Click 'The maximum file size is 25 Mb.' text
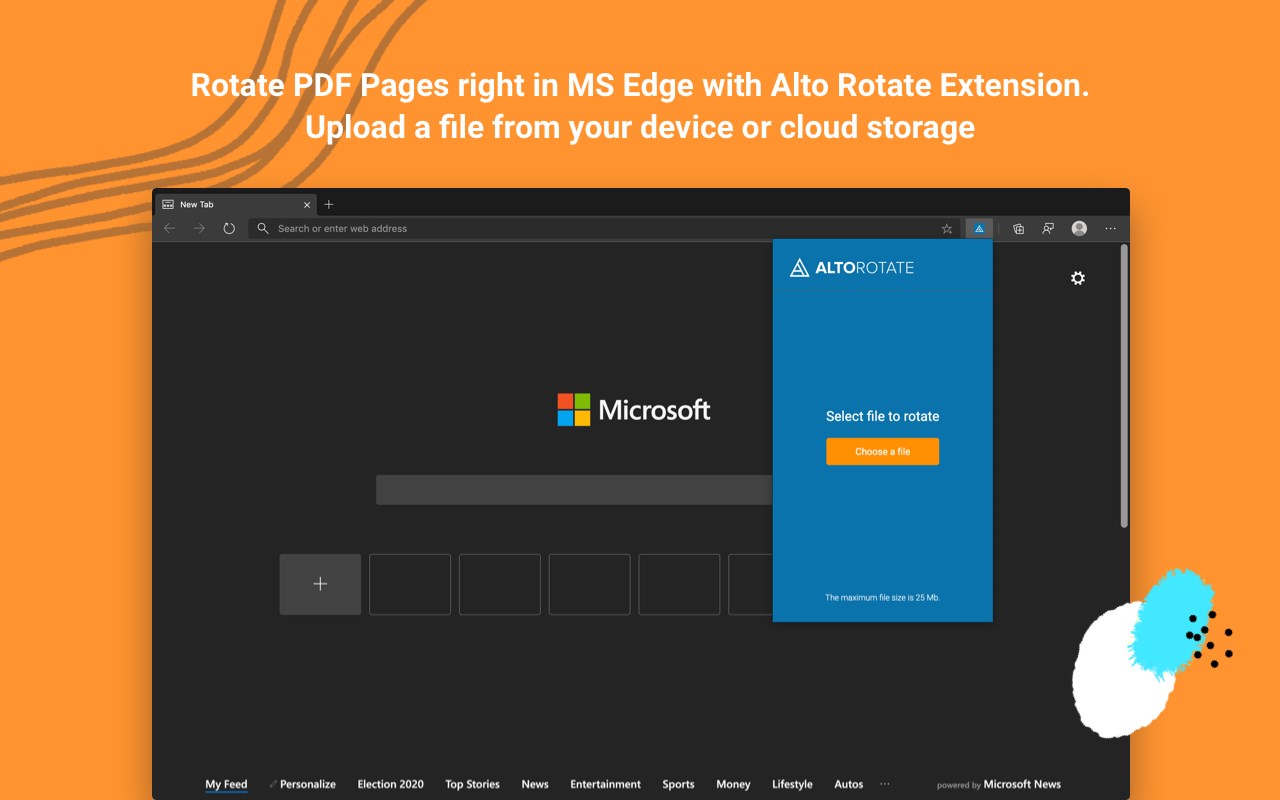This screenshot has width=1280, height=800. tap(882, 598)
